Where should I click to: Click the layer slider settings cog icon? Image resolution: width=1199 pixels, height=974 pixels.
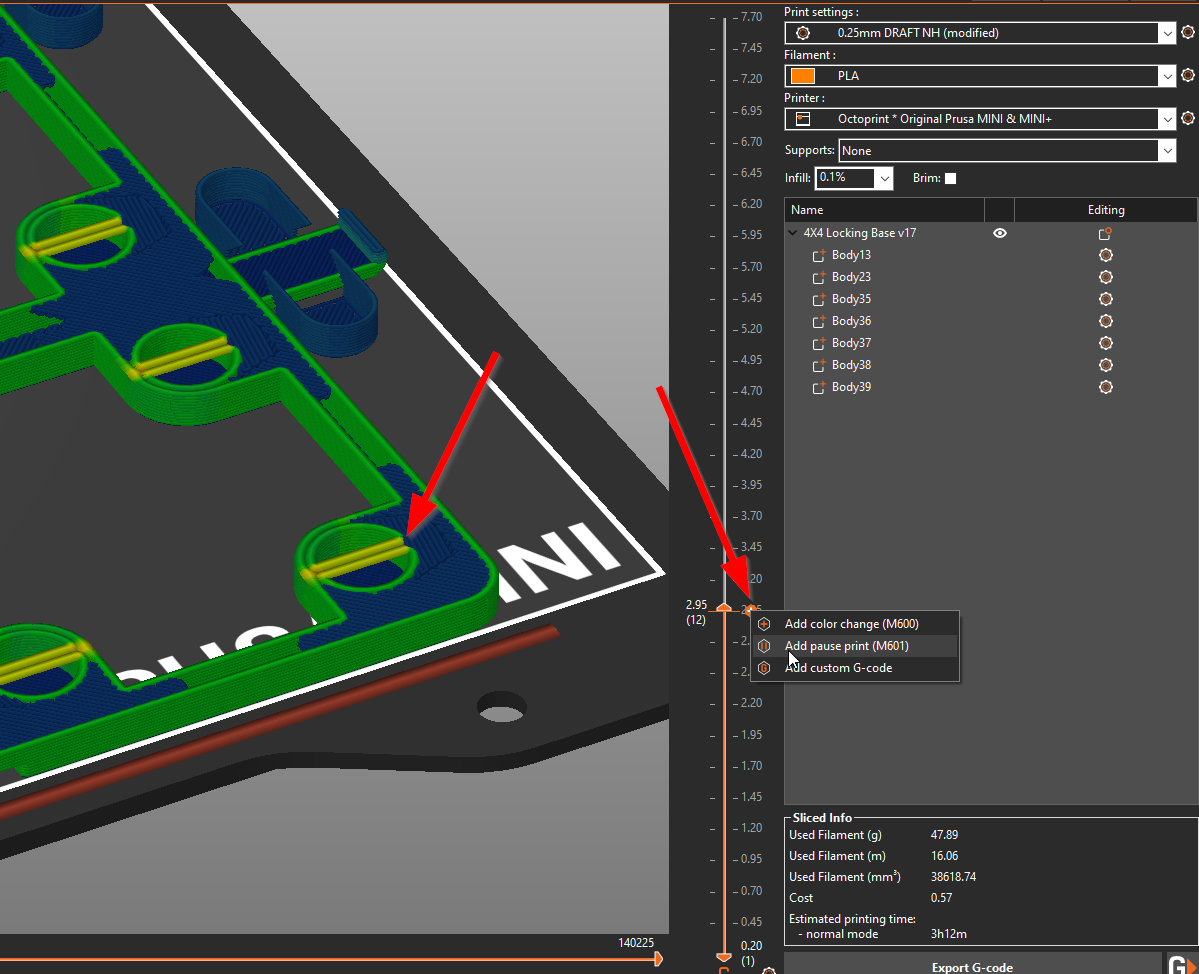tap(768, 970)
